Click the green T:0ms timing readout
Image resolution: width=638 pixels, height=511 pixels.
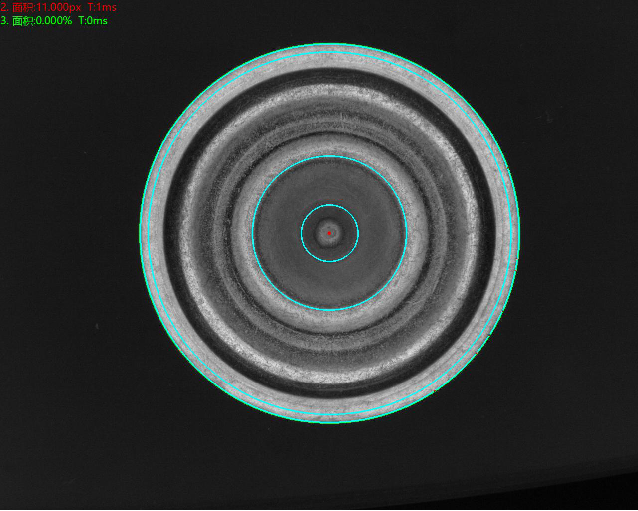(93, 20)
